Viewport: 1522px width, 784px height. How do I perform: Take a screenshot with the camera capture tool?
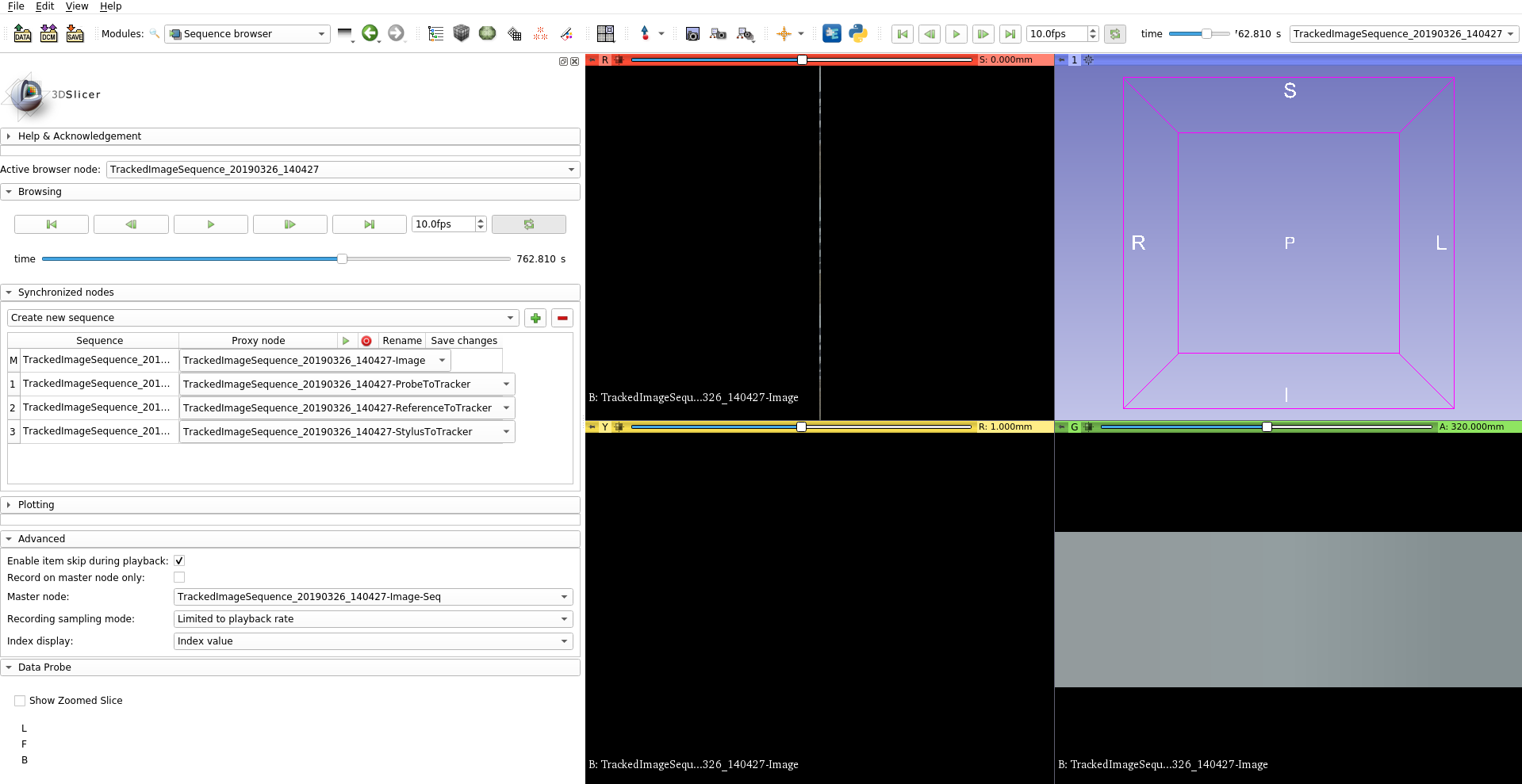[x=692, y=34]
